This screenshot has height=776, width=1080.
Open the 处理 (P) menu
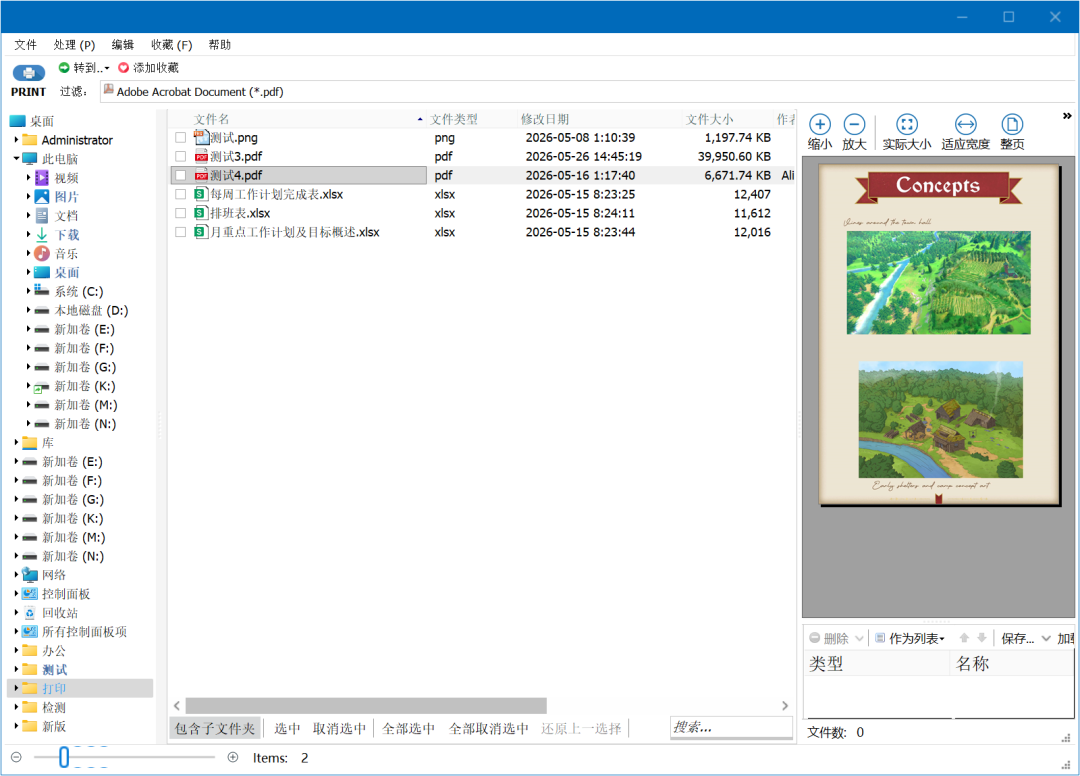pyautogui.click(x=74, y=45)
